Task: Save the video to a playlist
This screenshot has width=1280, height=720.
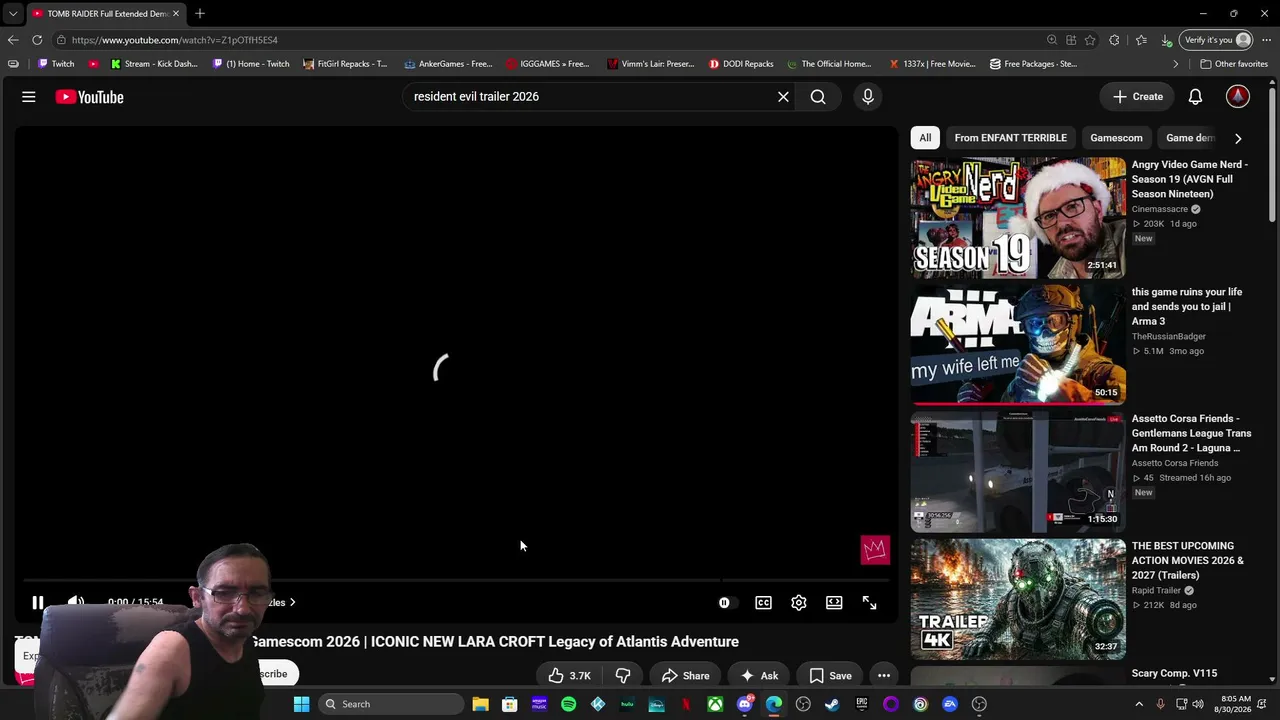Action: (x=830, y=676)
